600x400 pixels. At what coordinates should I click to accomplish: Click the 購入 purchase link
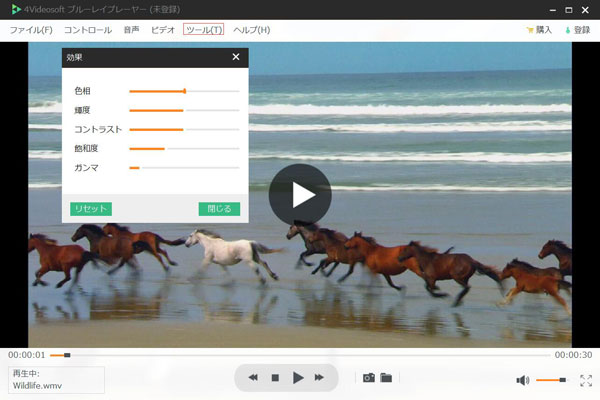(538, 30)
